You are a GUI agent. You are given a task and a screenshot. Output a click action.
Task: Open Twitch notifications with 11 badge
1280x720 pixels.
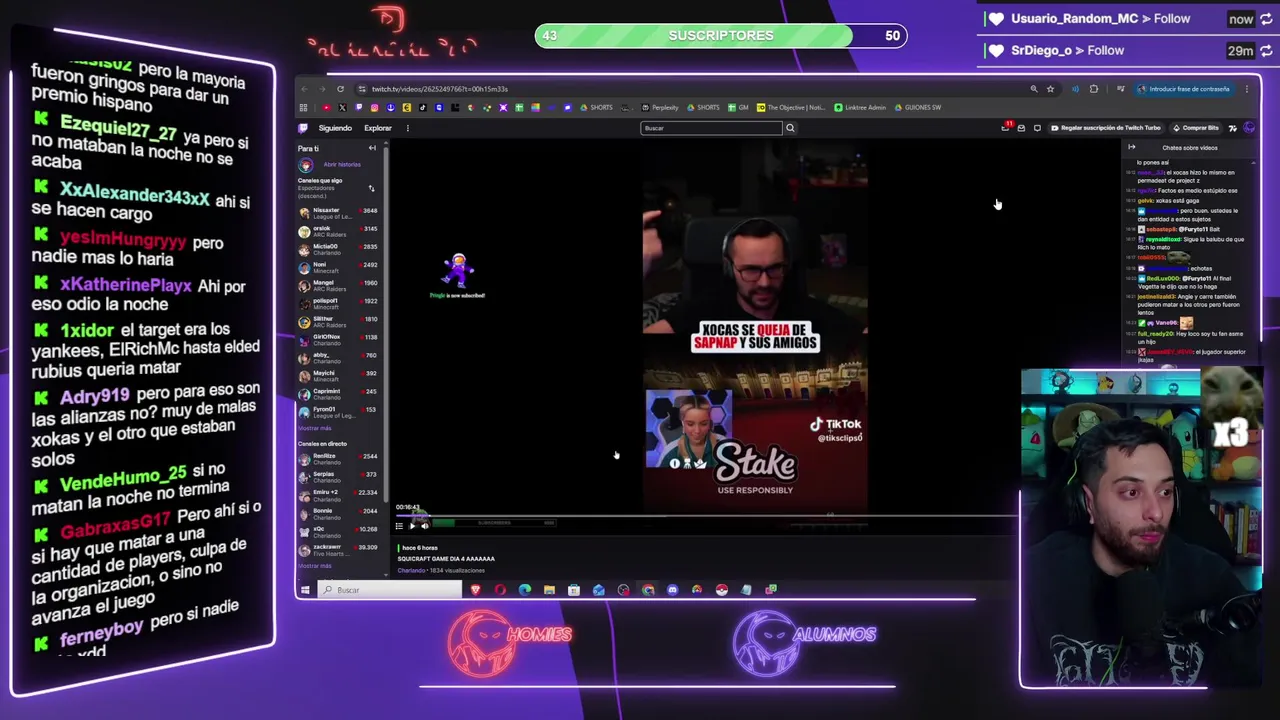1007,127
